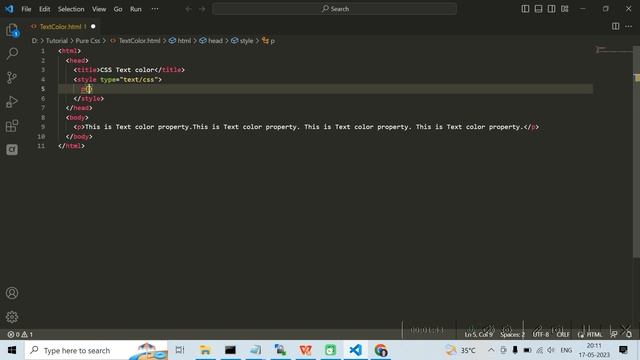Split the editor to the right
This screenshot has width=640, height=360.
616,26
